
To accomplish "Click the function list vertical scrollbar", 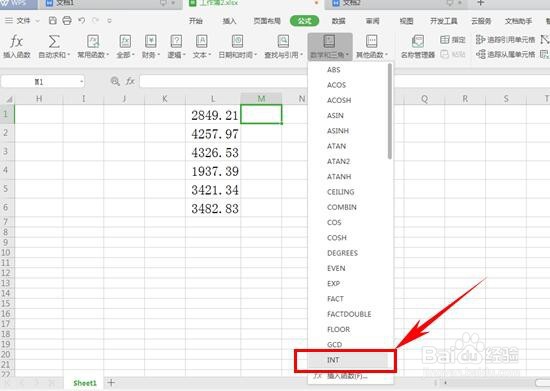I will coord(390,111).
